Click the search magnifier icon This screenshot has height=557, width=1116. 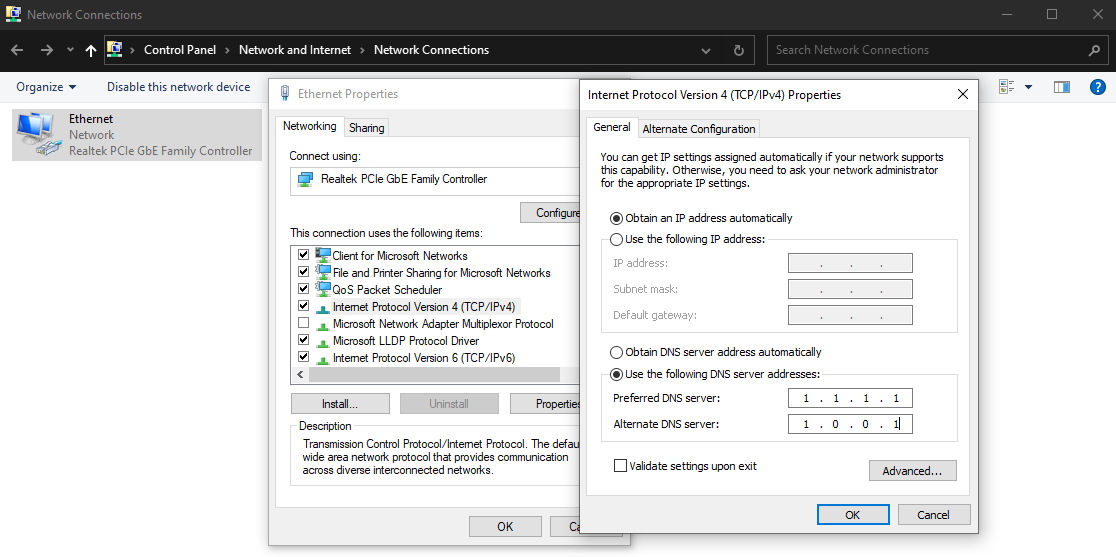pyautogui.click(x=1094, y=50)
